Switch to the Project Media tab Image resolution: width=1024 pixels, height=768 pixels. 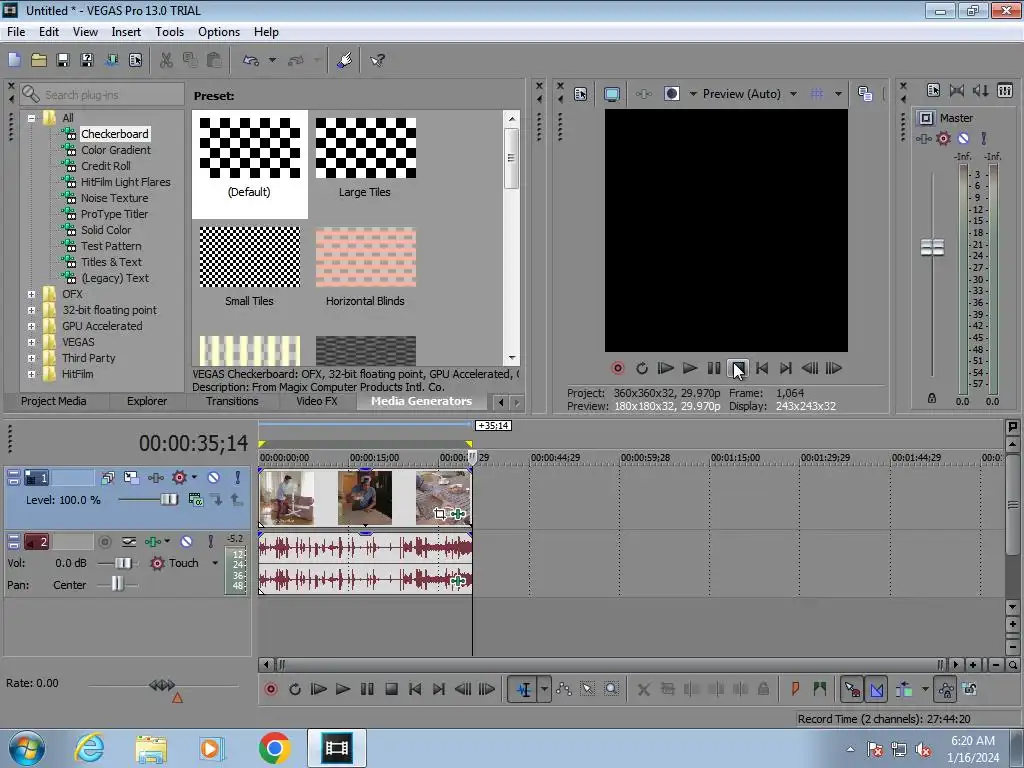click(x=54, y=401)
